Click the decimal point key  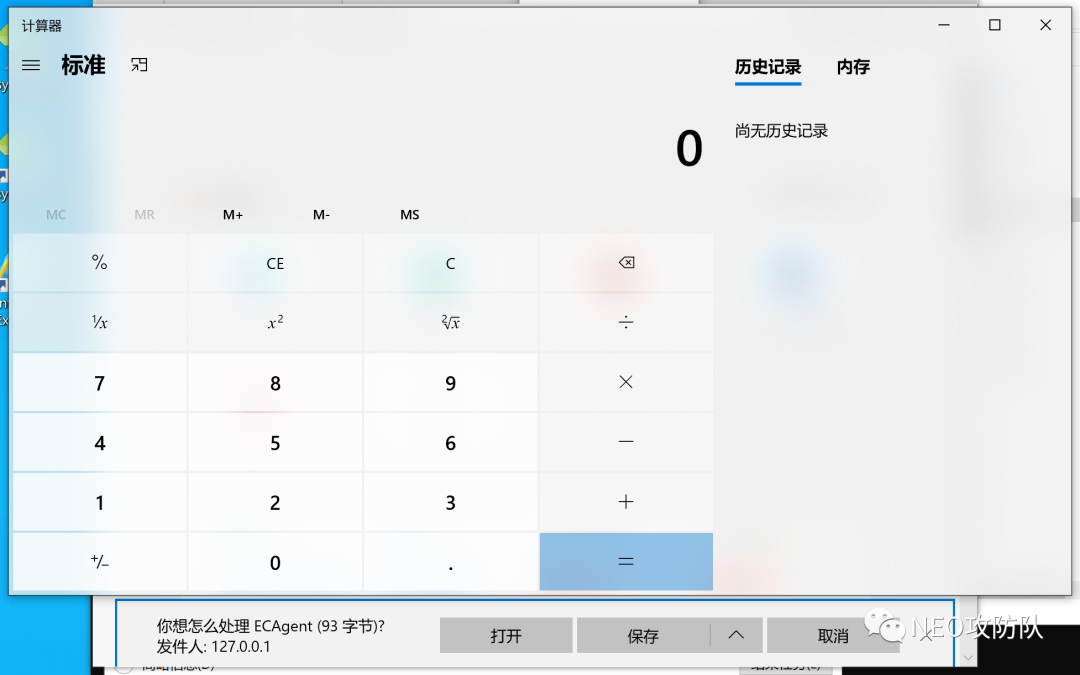coord(450,562)
